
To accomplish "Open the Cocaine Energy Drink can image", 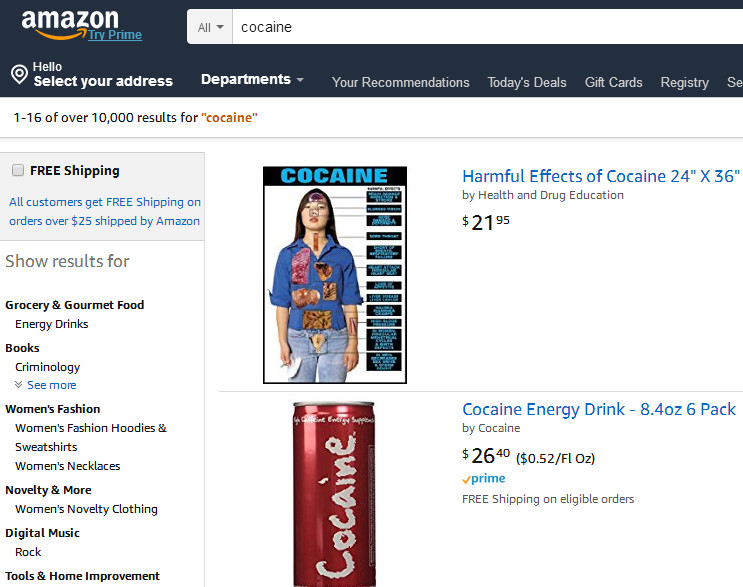I will pyautogui.click(x=334, y=493).
